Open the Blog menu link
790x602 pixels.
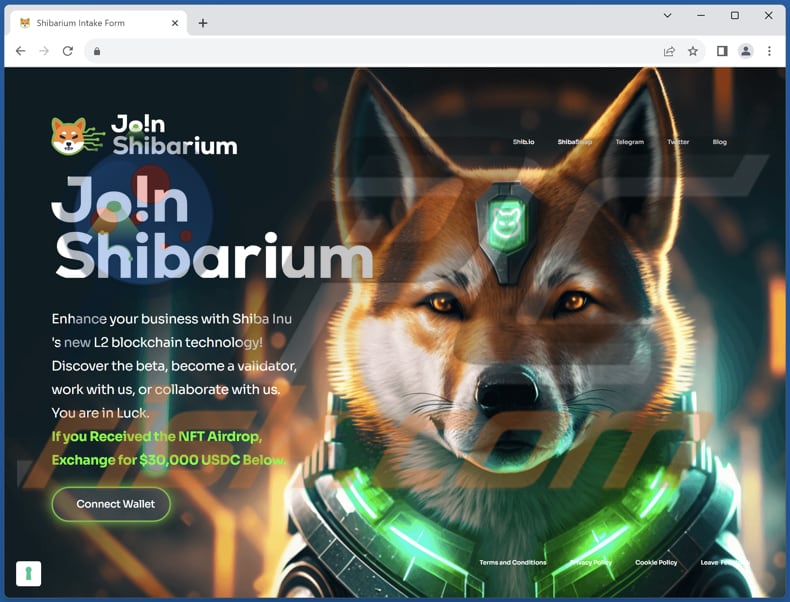coord(719,142)
